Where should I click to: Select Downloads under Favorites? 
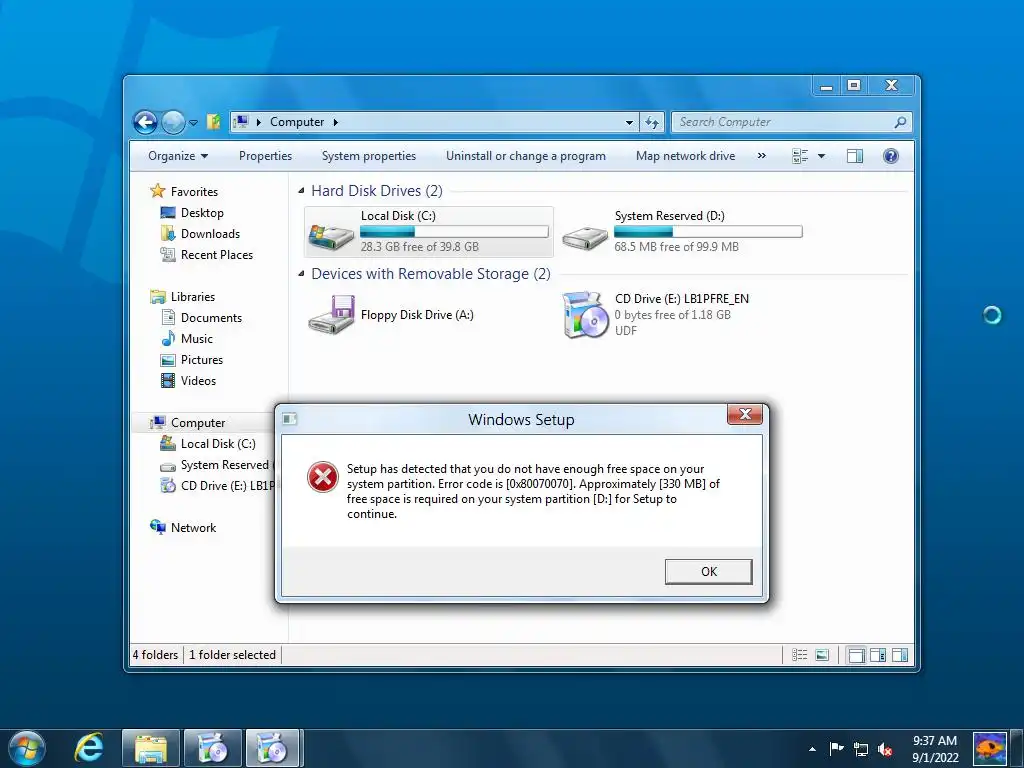pos(210,234)
